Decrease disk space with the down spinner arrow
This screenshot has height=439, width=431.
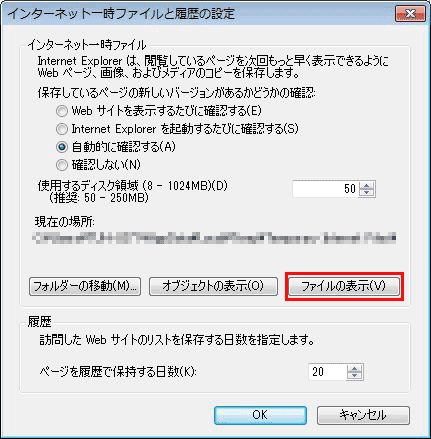pyautogui.click(x=367, y=193)
